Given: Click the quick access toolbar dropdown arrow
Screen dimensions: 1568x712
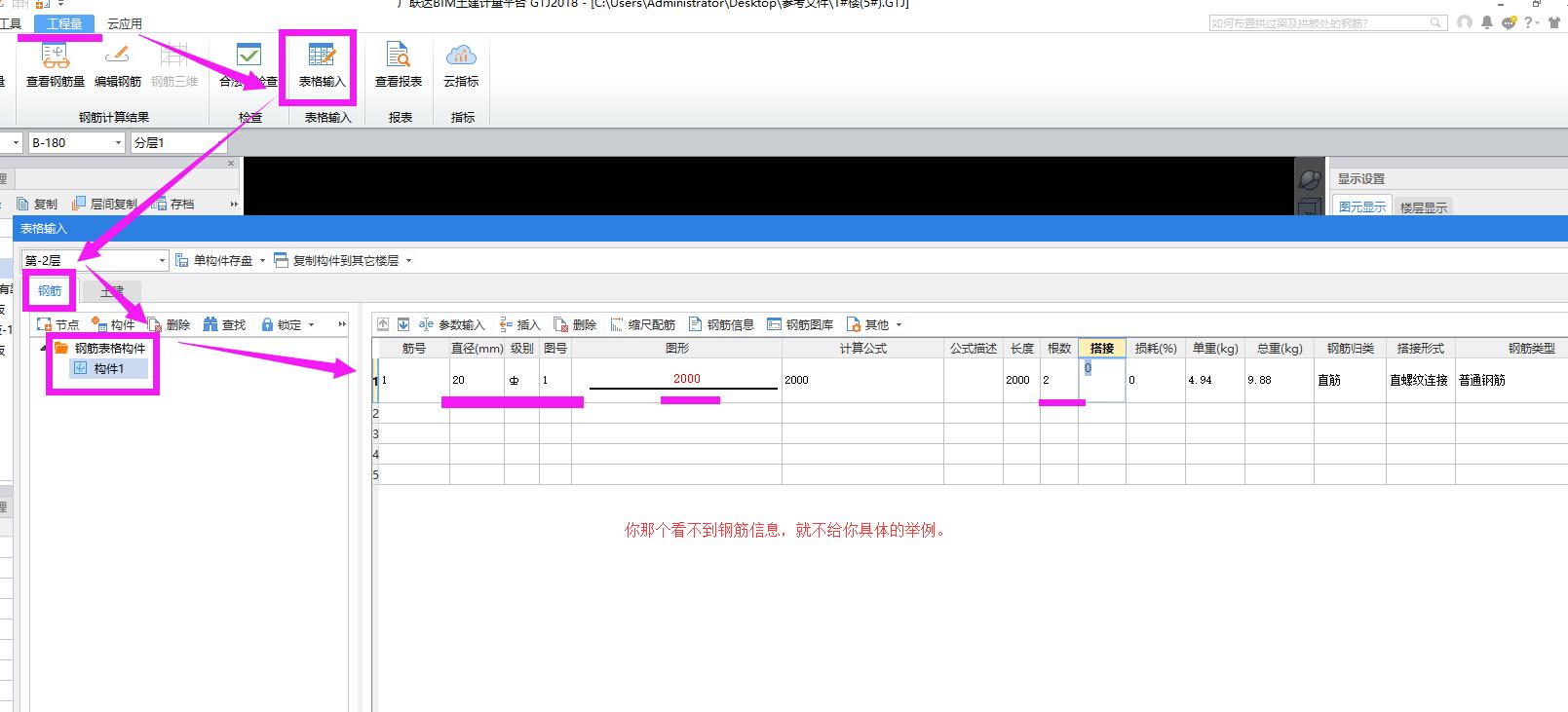Looking at the screenshot, I should tap(61, 5).
